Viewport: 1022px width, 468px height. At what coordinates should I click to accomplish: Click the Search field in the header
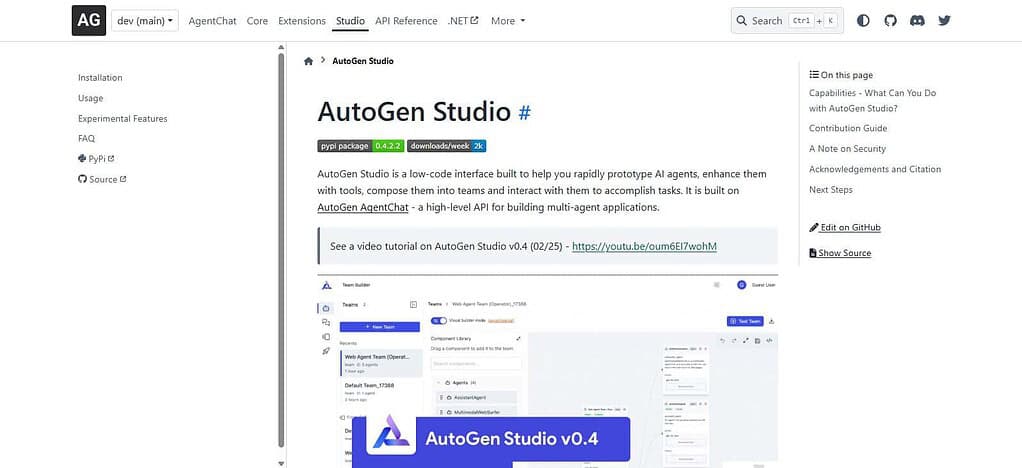[787, 21]
